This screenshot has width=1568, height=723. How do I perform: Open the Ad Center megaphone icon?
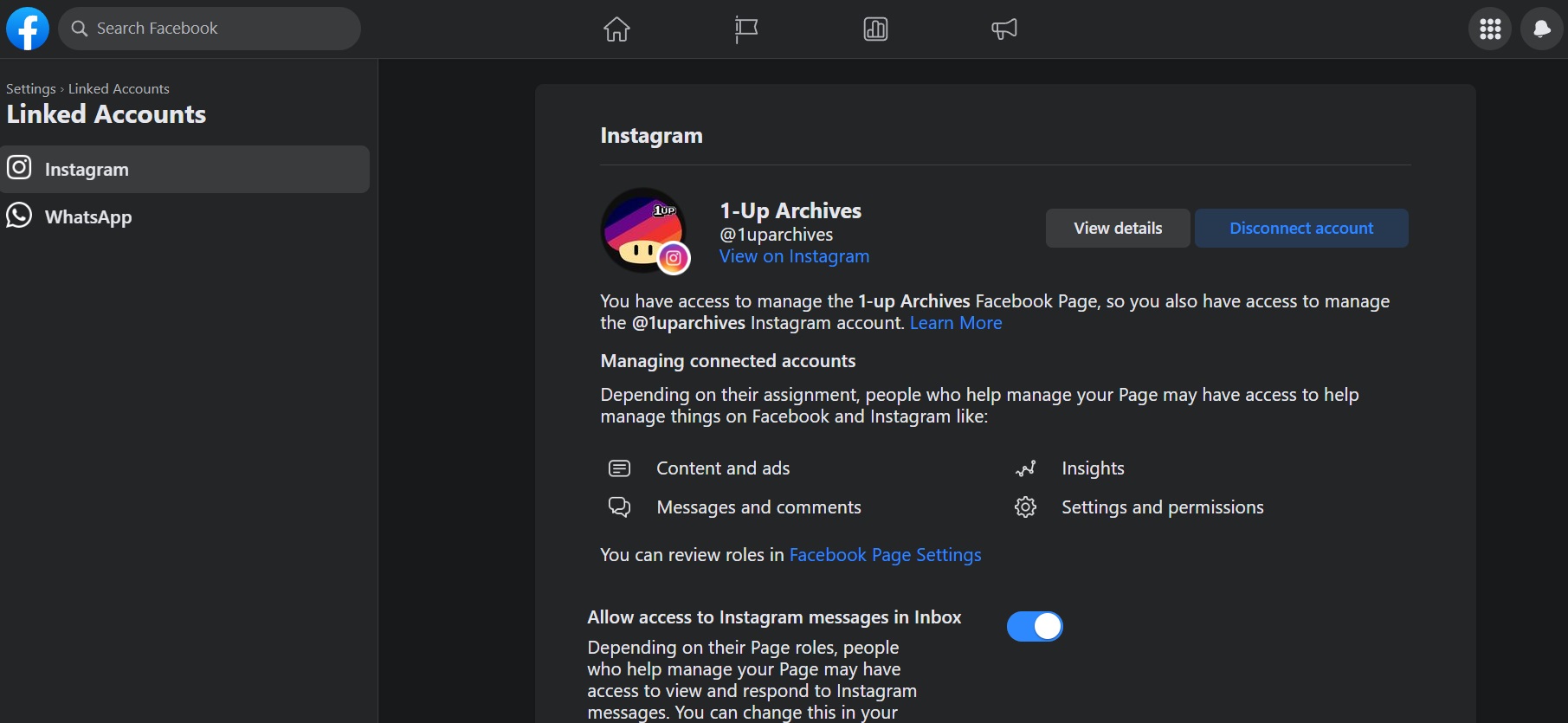point(1004,29)
